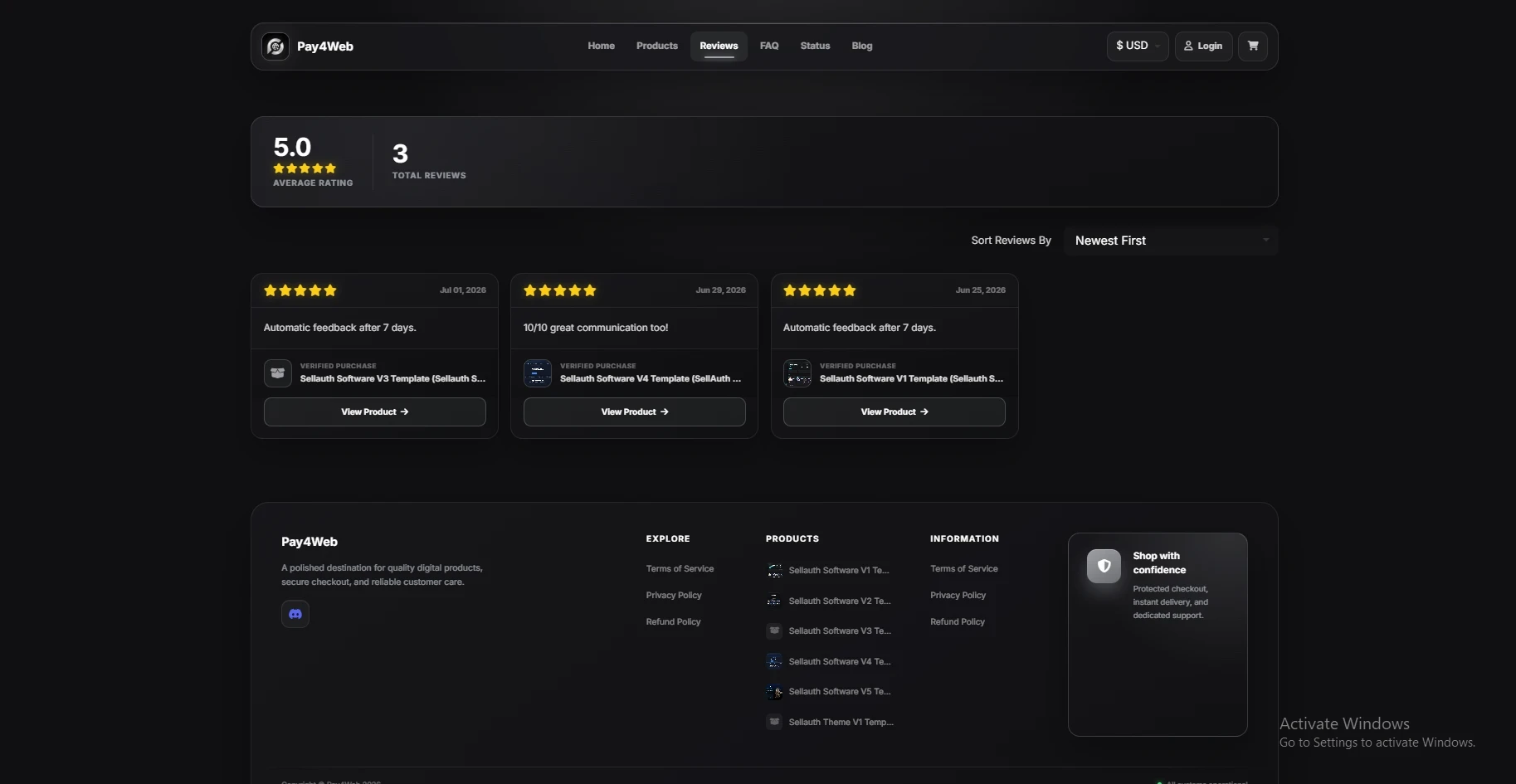Click footer icon for Sellauth Software V4
1516x784 pixels.
point(774,661)
